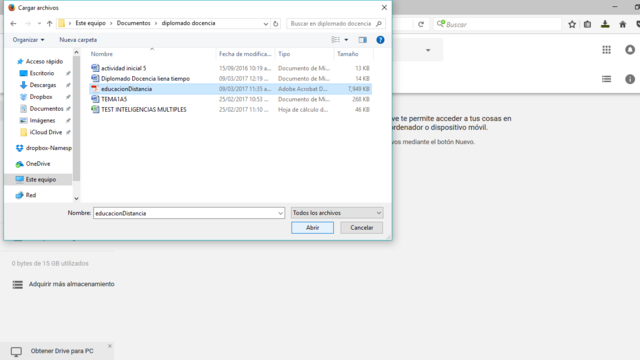Expand the Nombre field dropdown arrow
Viewport: 640px width, 360px height.
pyautogui.click(x=280, y=213)
